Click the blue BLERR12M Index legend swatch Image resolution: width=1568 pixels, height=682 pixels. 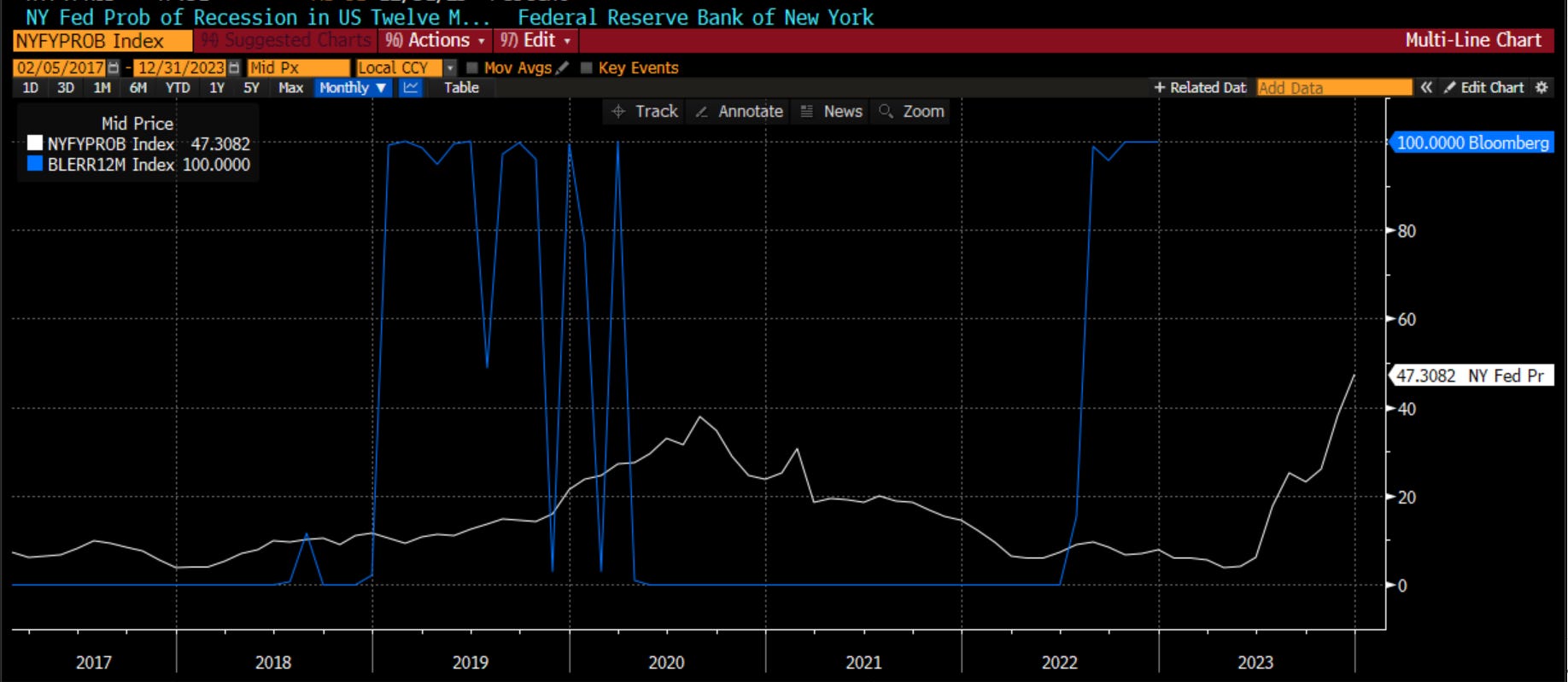35,163
